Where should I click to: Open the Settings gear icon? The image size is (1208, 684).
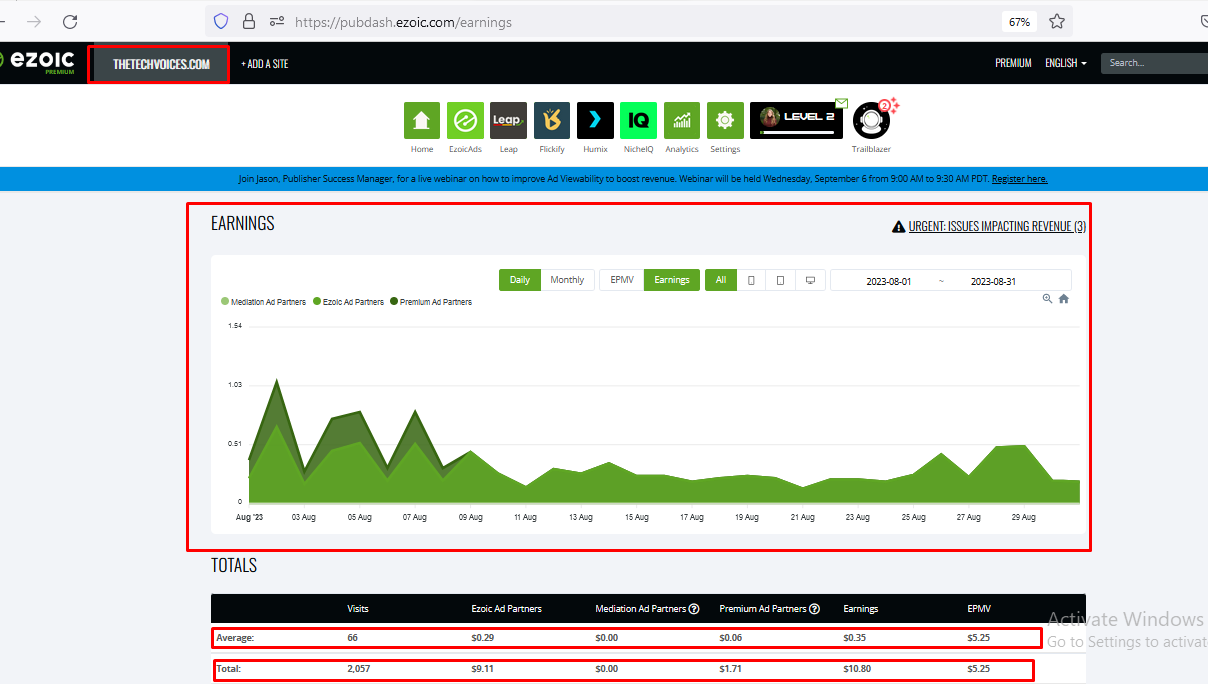tap(725, 121)
